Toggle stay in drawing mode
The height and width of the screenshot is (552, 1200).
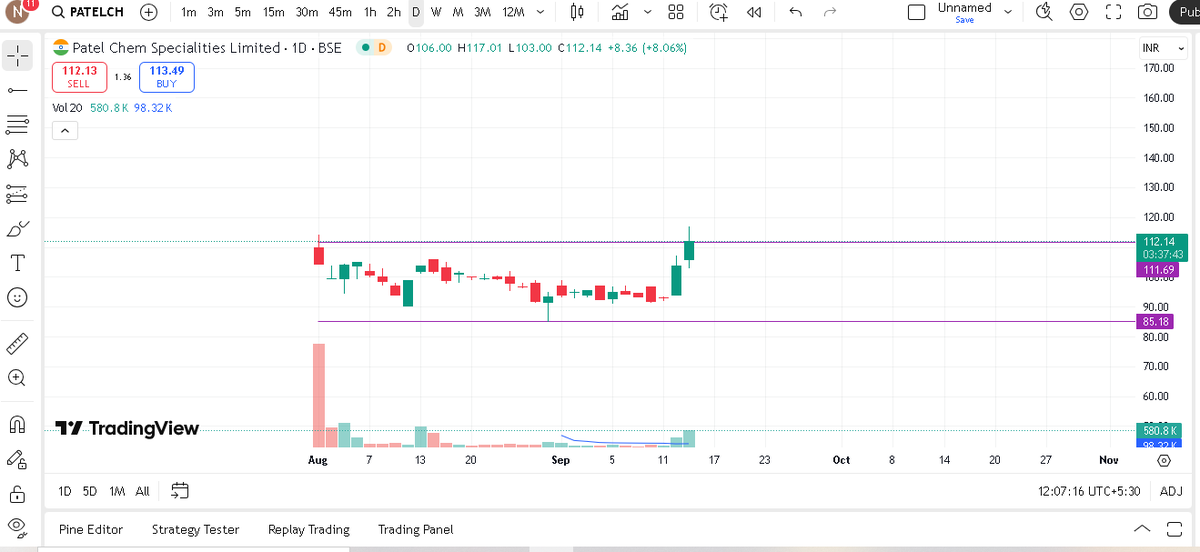click(17, 459)
